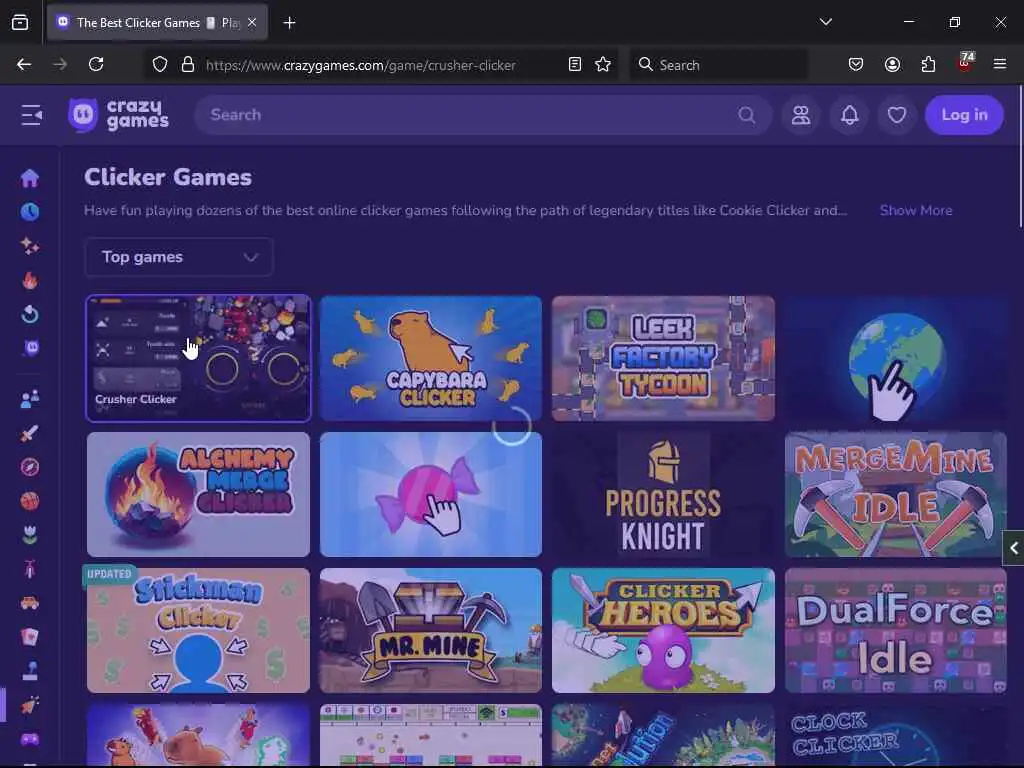
Task: Open the notifications bell icon
Action: [x=849, y=115]
